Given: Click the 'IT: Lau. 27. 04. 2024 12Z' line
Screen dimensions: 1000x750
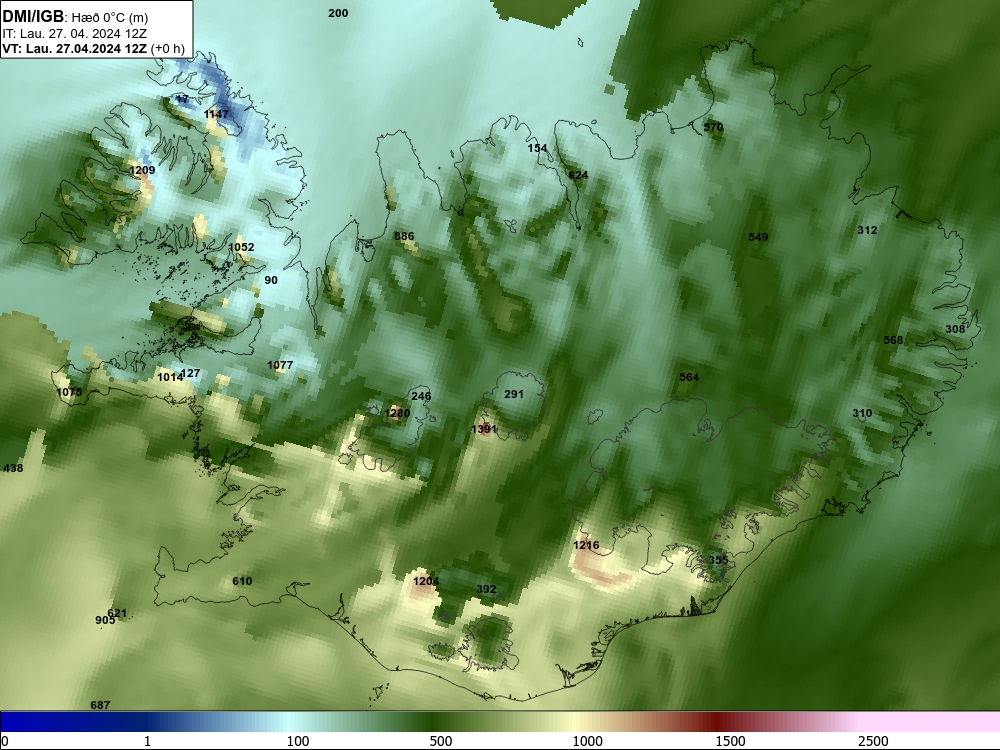Looking at the screenshot, I should click(x=75, y=34).
